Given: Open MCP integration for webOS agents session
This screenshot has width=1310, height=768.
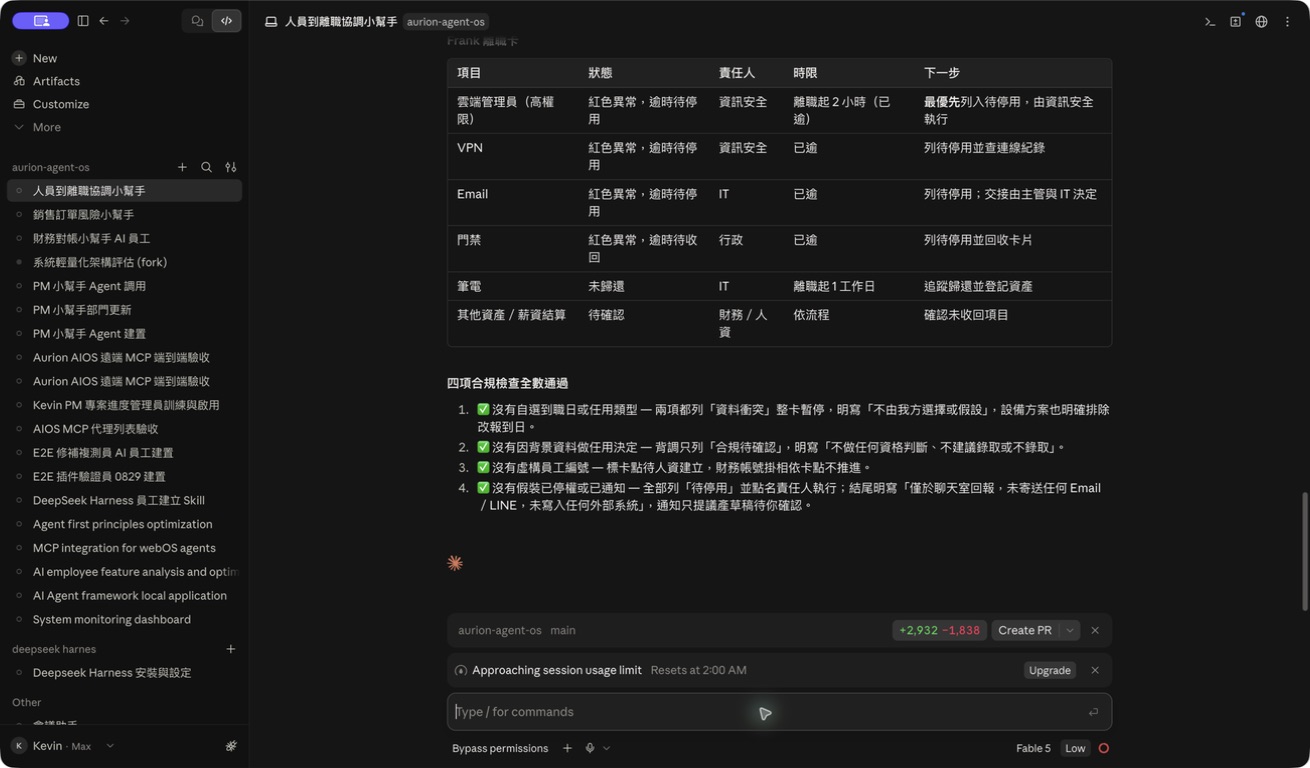Looking at the screenshot, I should tap(124, 548).
